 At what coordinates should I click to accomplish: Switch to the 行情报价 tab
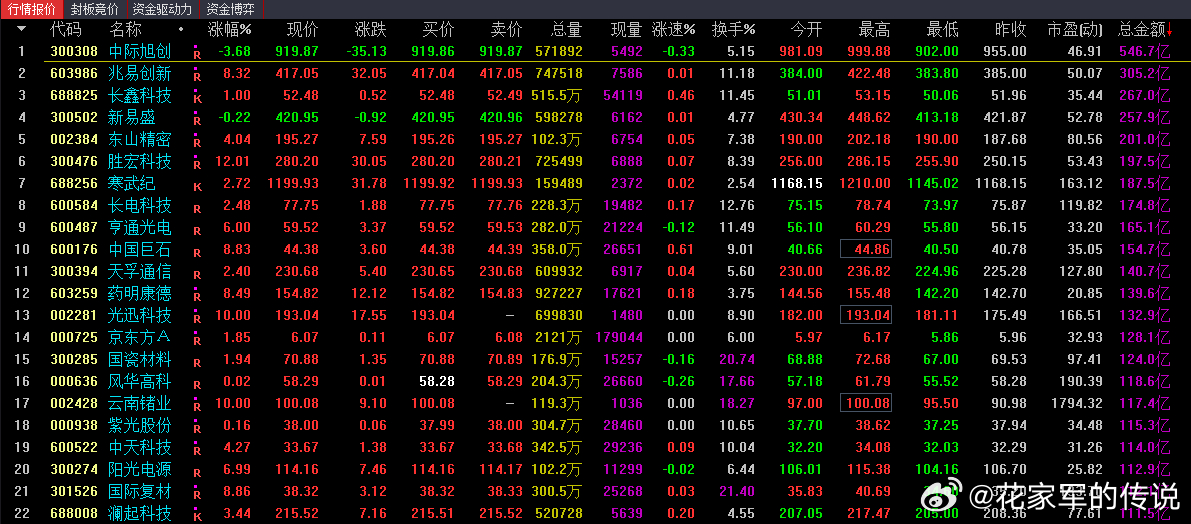32,9
